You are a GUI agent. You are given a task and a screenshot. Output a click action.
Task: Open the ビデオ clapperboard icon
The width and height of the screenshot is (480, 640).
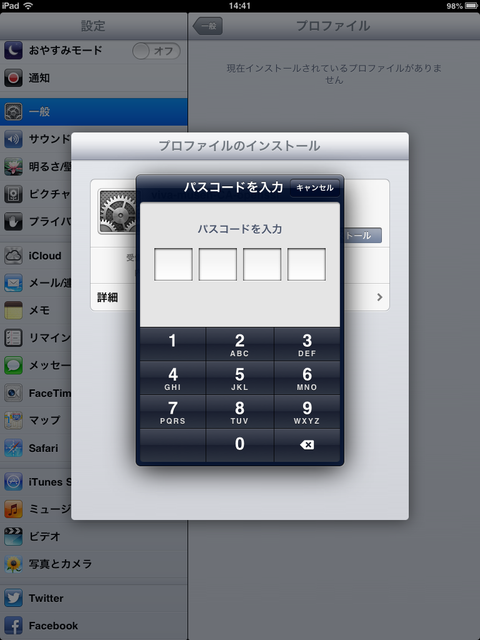tap(13, 536)
